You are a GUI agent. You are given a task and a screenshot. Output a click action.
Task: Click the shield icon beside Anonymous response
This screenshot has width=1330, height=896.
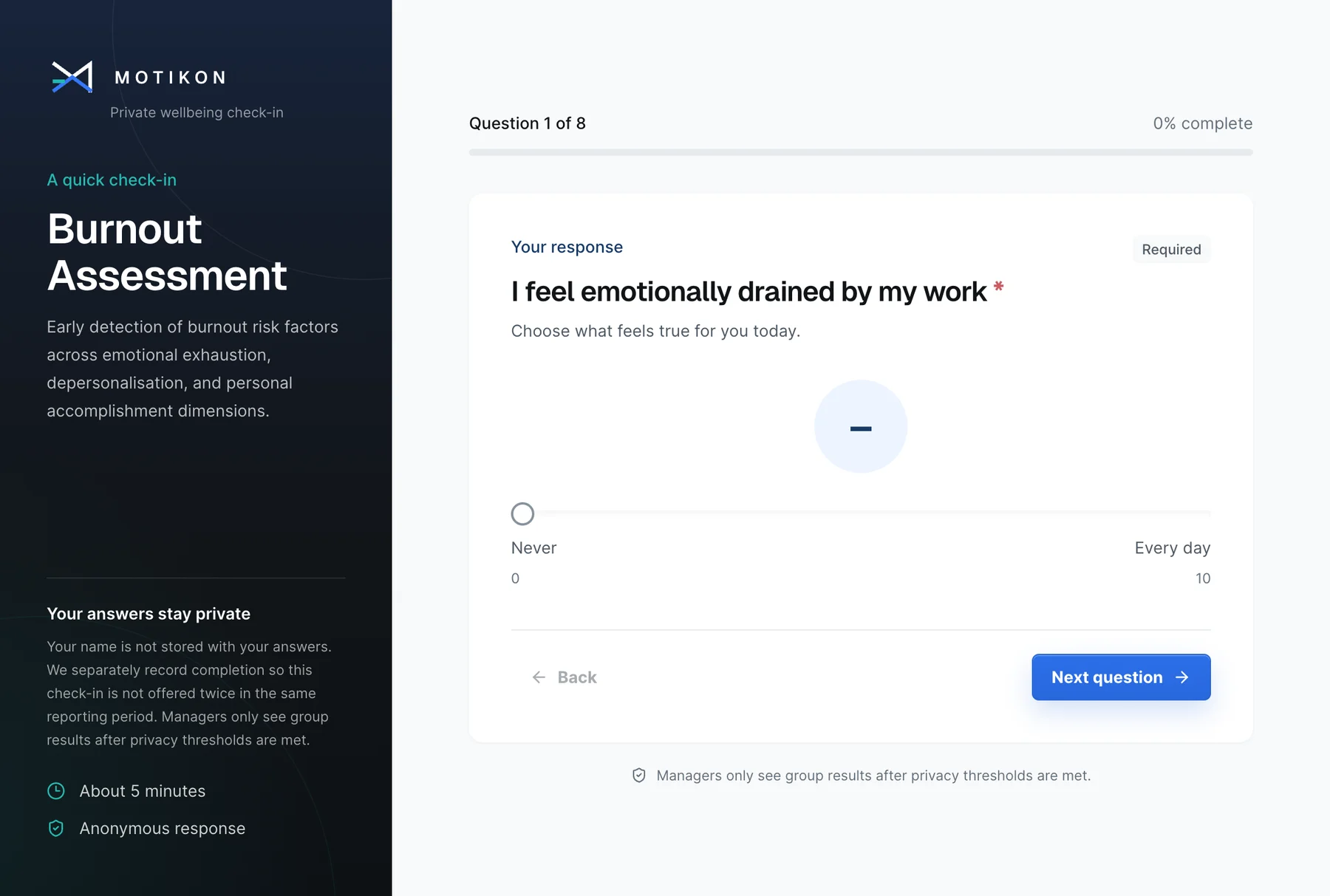click(56, 828)
